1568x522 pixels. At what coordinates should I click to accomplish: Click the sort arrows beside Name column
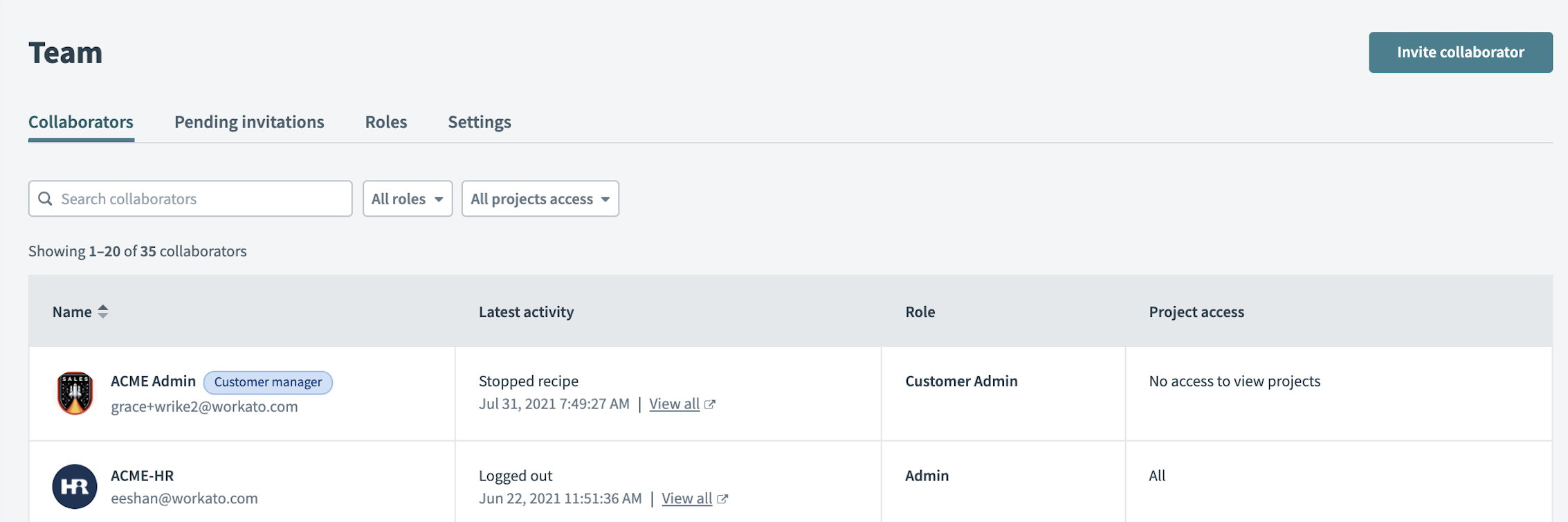point(103,312)
